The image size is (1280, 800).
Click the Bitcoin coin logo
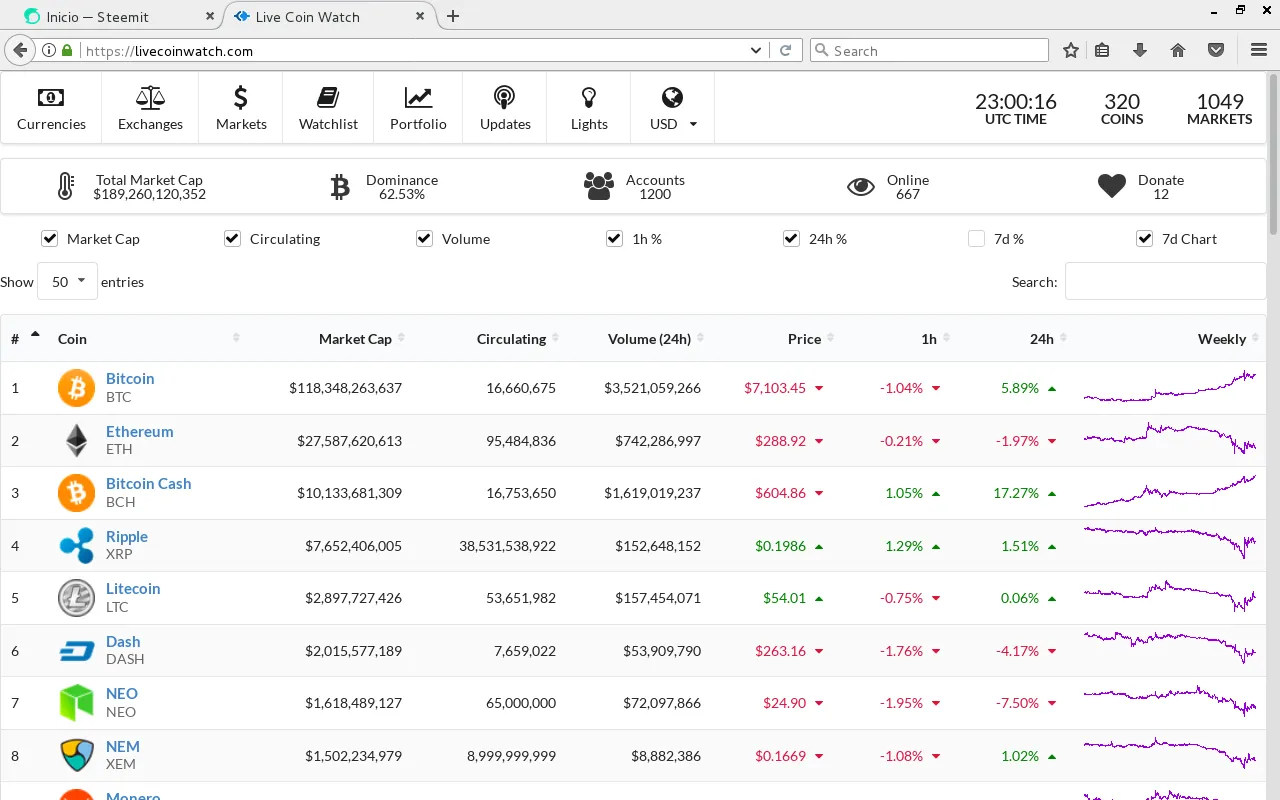[x=76, y=388]
